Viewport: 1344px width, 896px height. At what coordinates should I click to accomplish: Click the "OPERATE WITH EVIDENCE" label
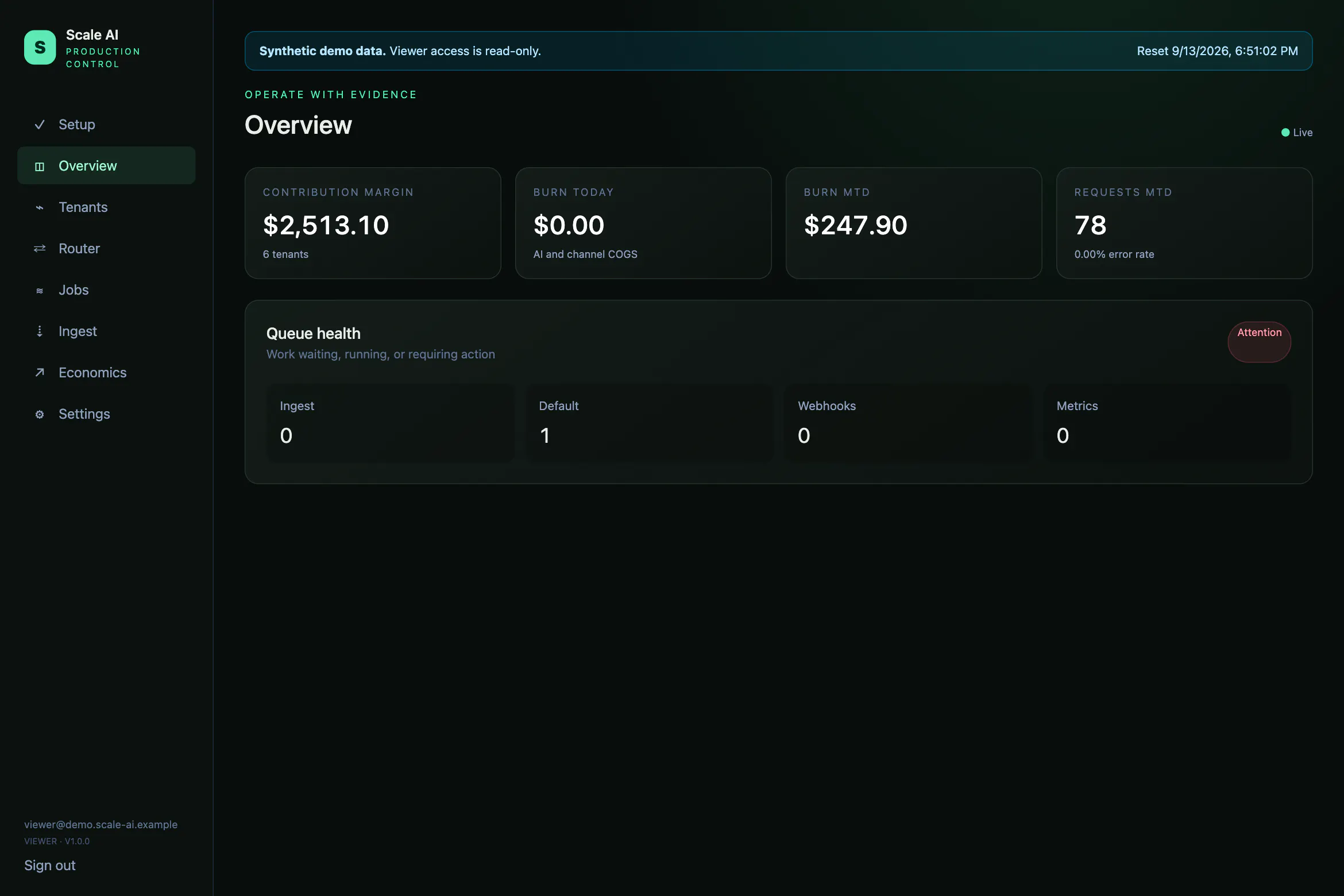click(331, 95)
